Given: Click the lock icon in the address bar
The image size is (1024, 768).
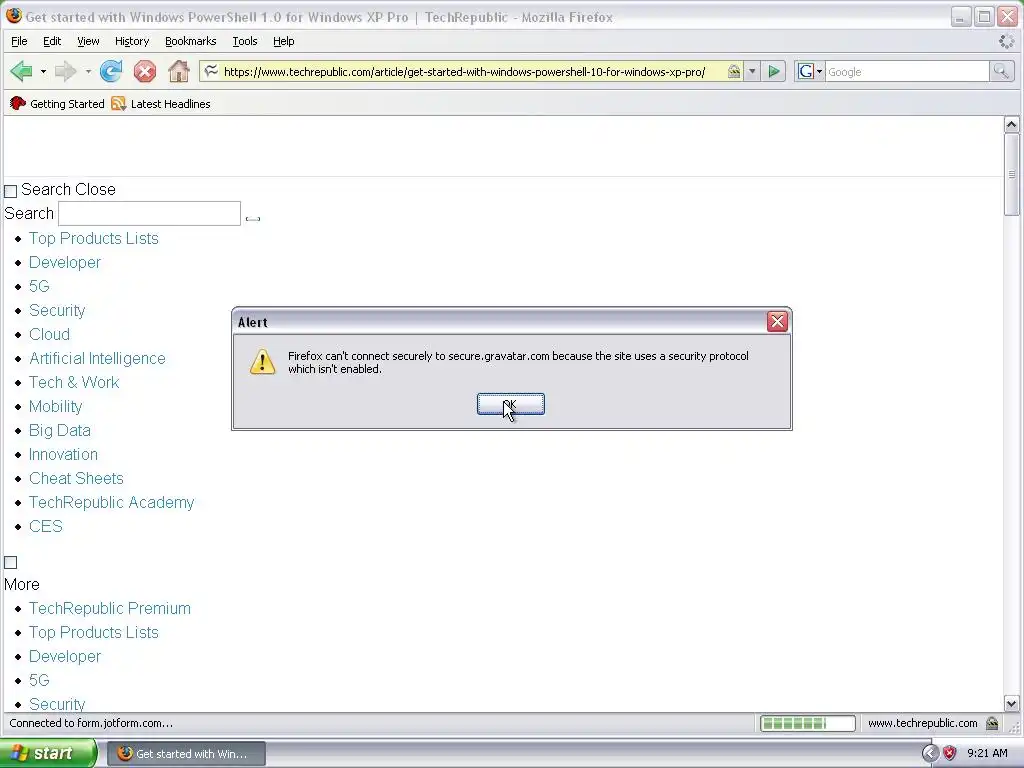Looking at the screenshot, I should tap(734, 71).
